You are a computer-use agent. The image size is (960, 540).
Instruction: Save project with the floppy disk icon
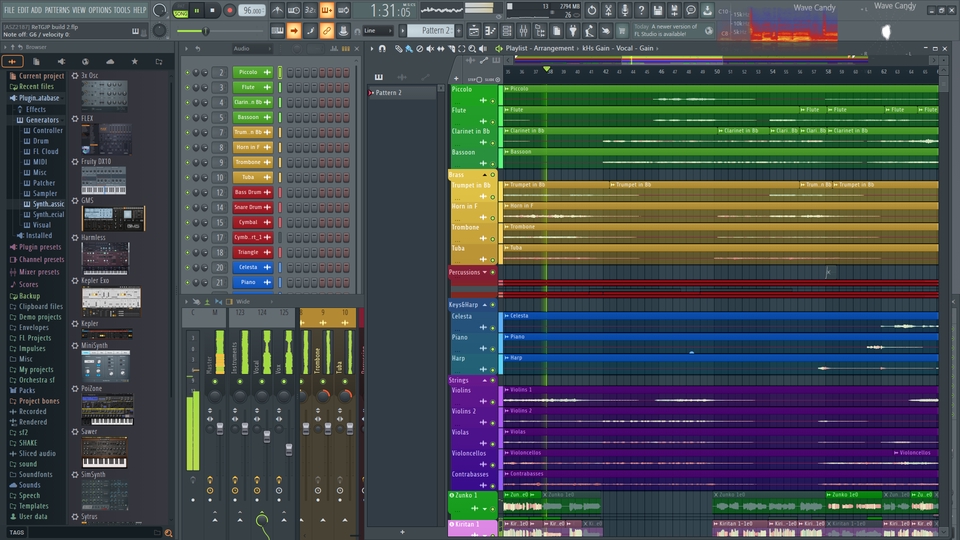tap(658, 10)
